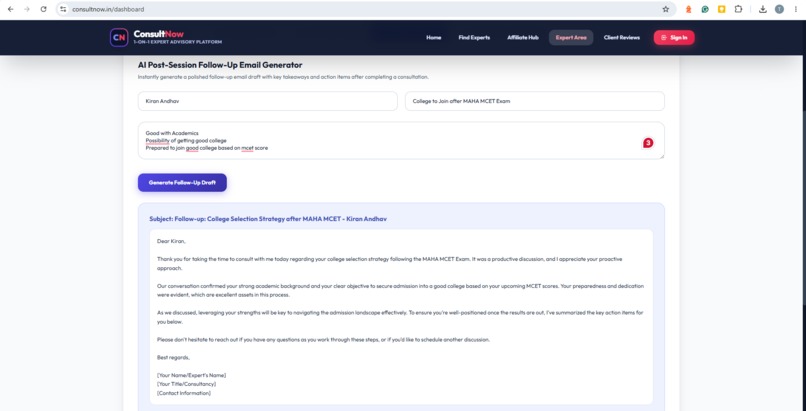Click Generate Follow-Up Draft button
Viewport: 806px width, 411px height.
[182, 182]
